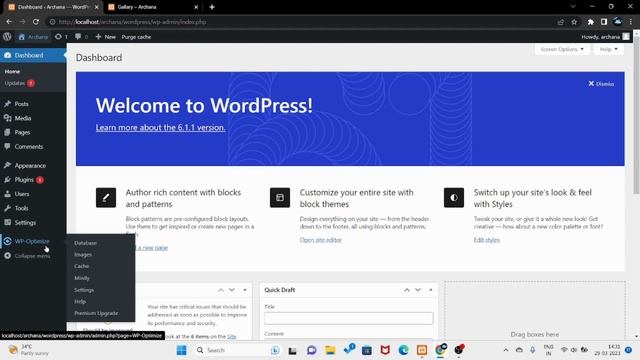Select Images in WP-Optimize submenu
Viewport: 640px width, 360px height.
point(83,254)
